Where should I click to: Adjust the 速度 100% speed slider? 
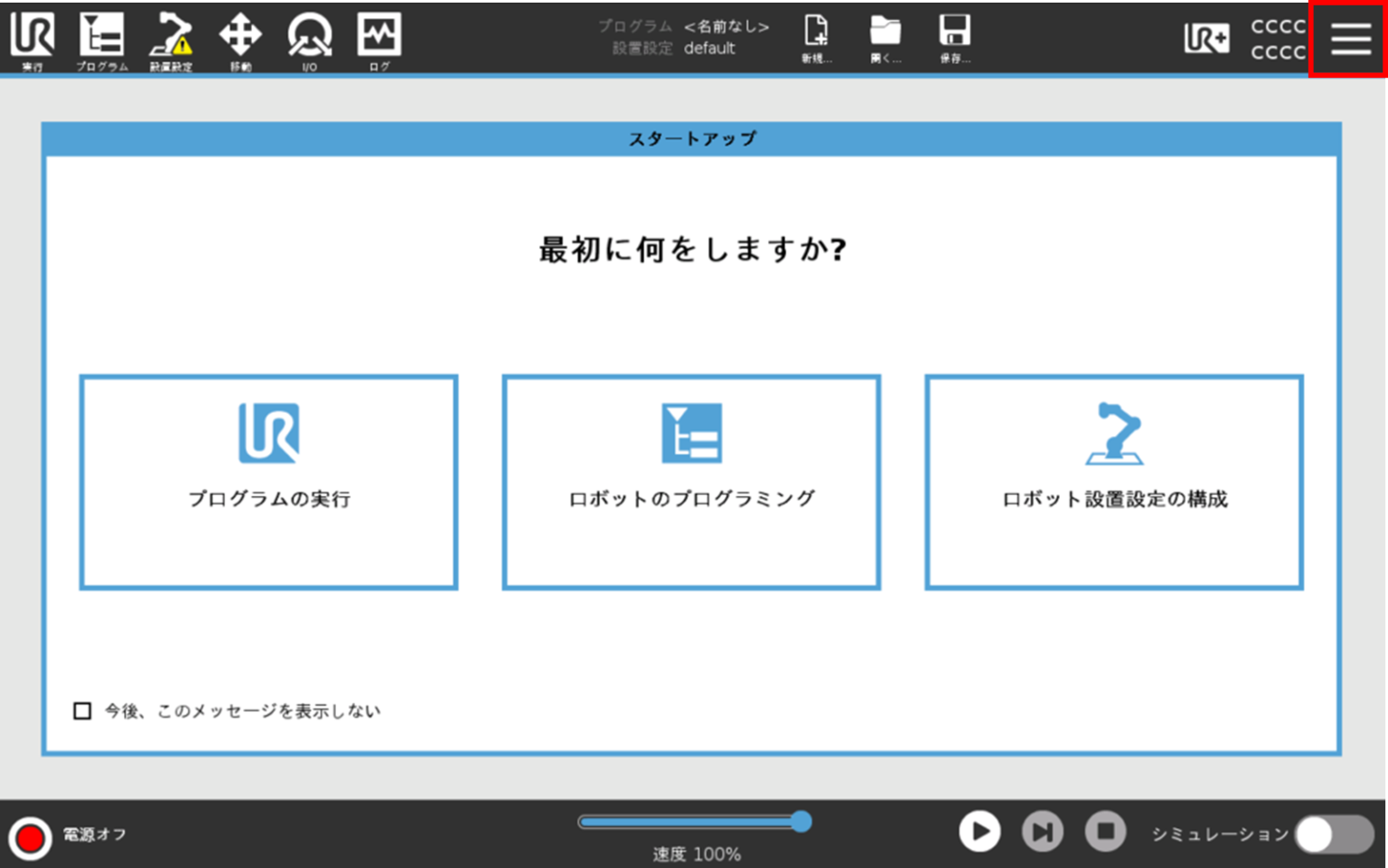click(801, 823)
